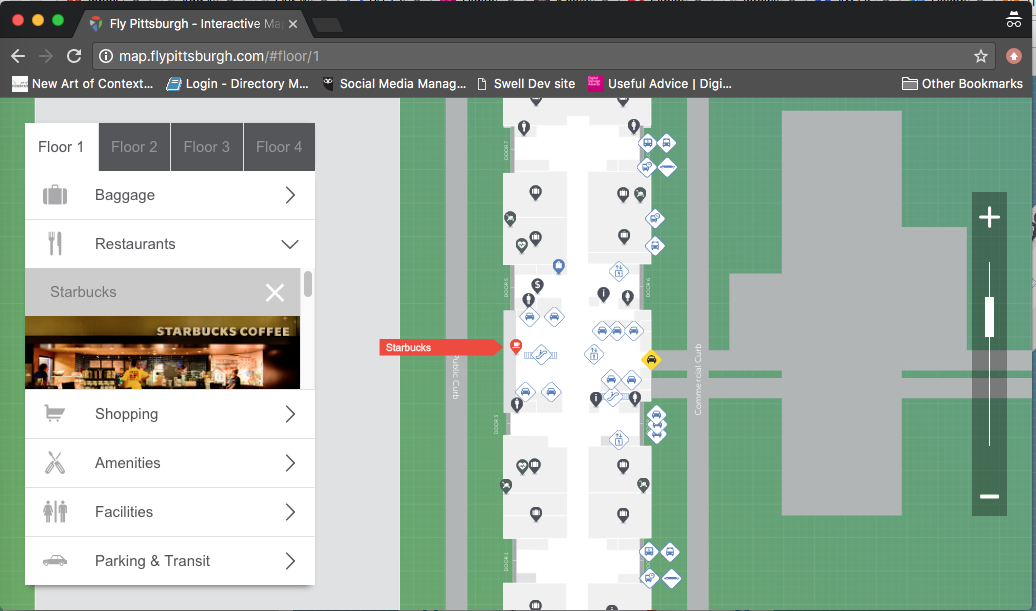
Task: Click the map zoom slider handle
Action: click(x=989, y=317)
